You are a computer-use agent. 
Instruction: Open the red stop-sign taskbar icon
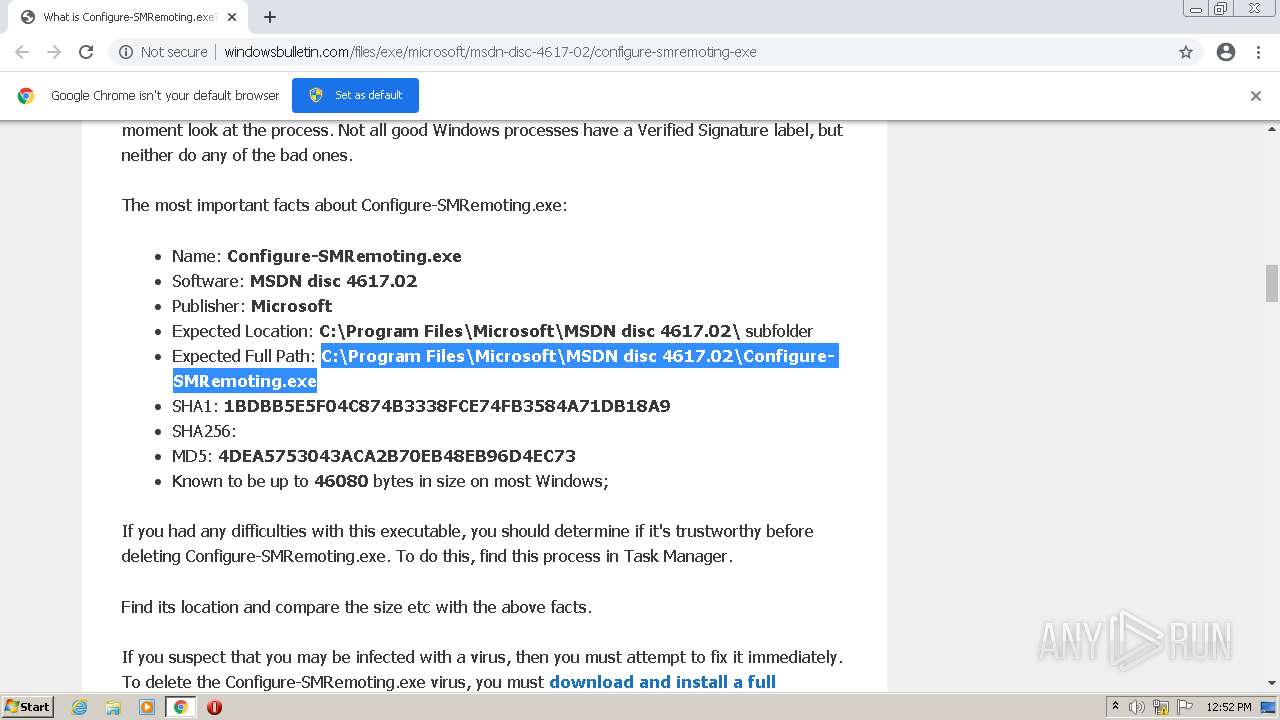tap(214, 707)
